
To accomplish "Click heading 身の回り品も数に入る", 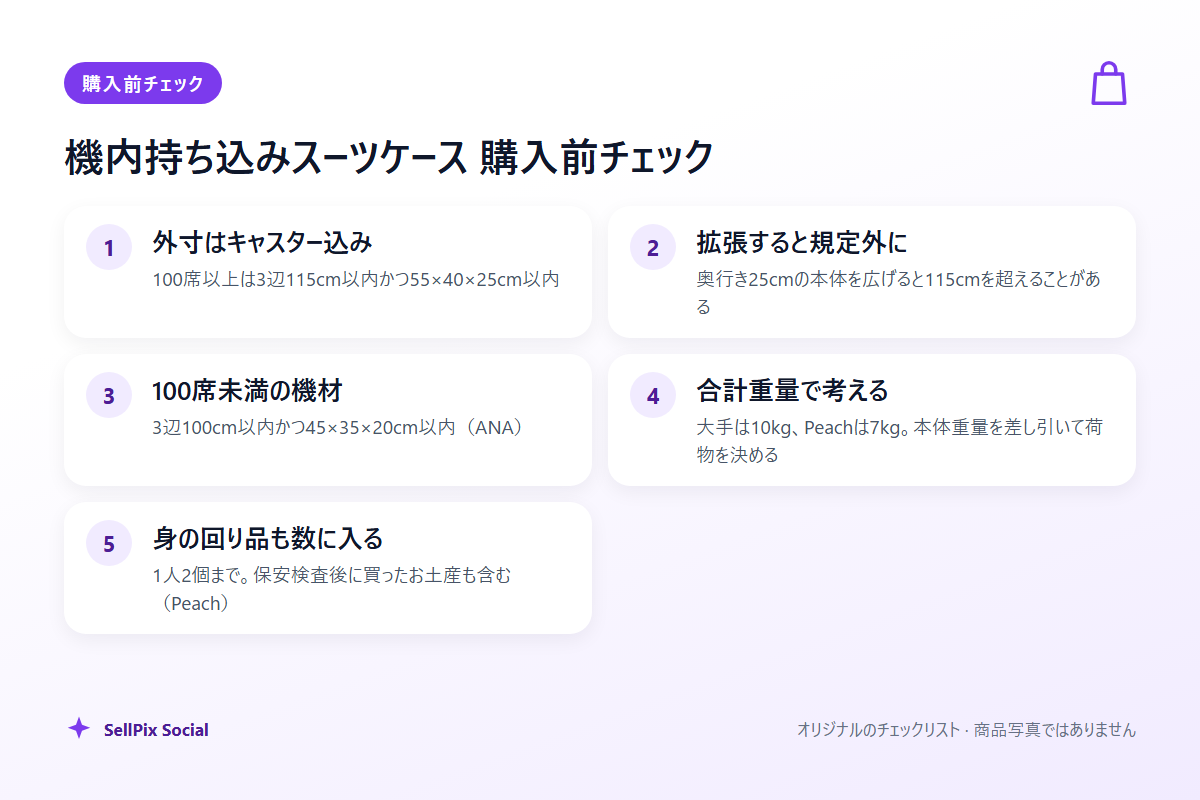I will point(268,538).
